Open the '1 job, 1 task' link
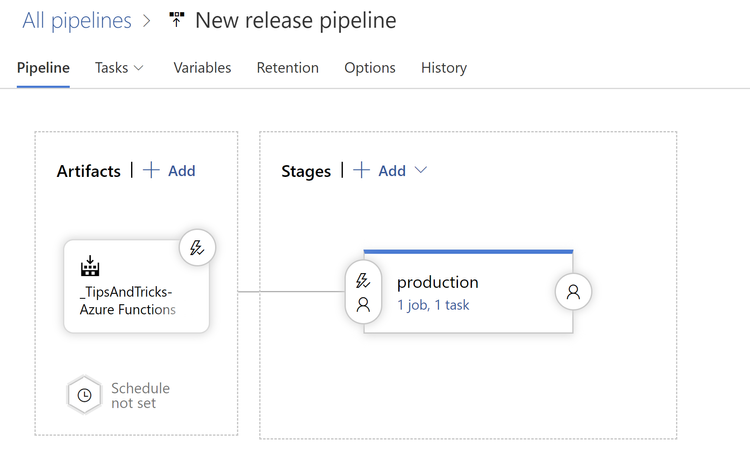This screenshot has height=466, width=750. click(433, 305)
